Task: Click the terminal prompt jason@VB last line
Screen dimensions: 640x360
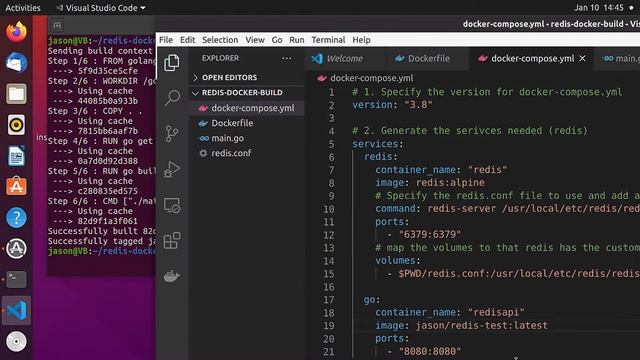Action: pos(101,251)
